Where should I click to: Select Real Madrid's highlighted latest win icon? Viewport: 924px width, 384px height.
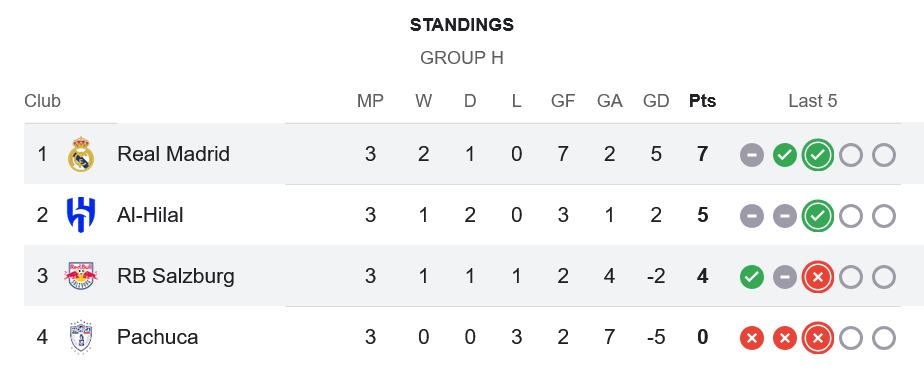(818, 155)
